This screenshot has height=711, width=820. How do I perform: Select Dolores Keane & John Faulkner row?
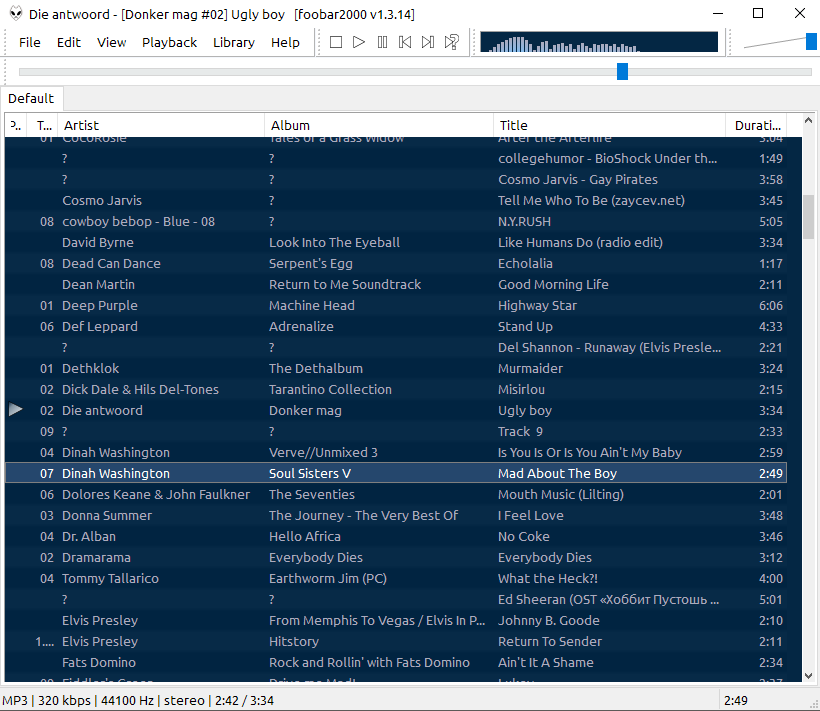396,495
